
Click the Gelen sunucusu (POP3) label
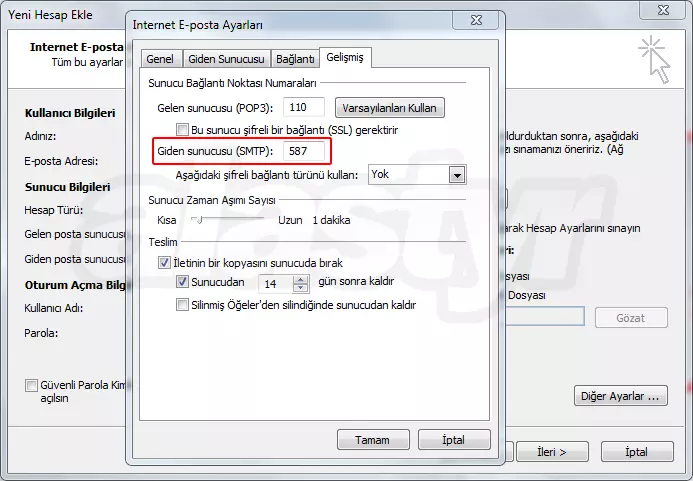215,108
